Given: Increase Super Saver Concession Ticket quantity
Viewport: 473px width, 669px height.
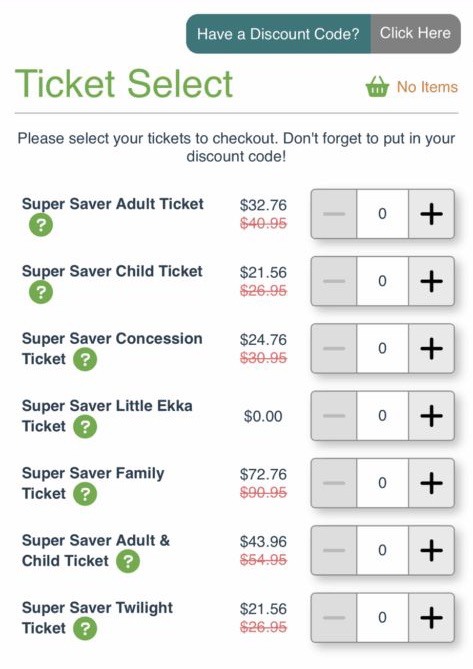Looking at the screenshot, I should pyautogui.click(x=431, y=348).
